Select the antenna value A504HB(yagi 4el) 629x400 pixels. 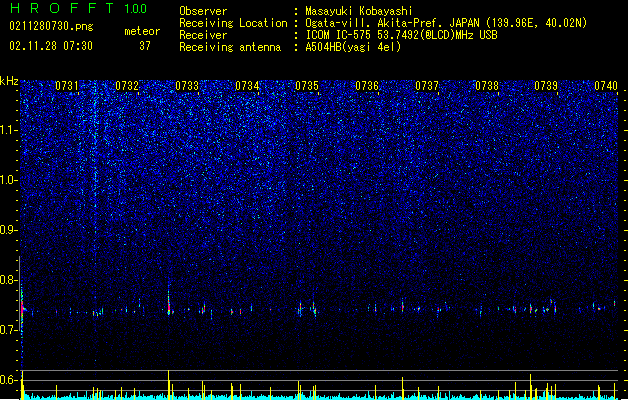[353, 47]
